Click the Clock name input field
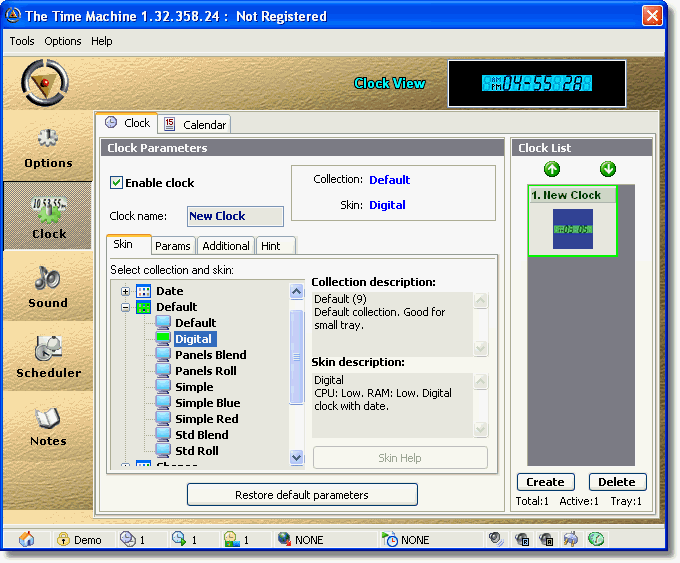680x563 pixels. pos(235,216)
